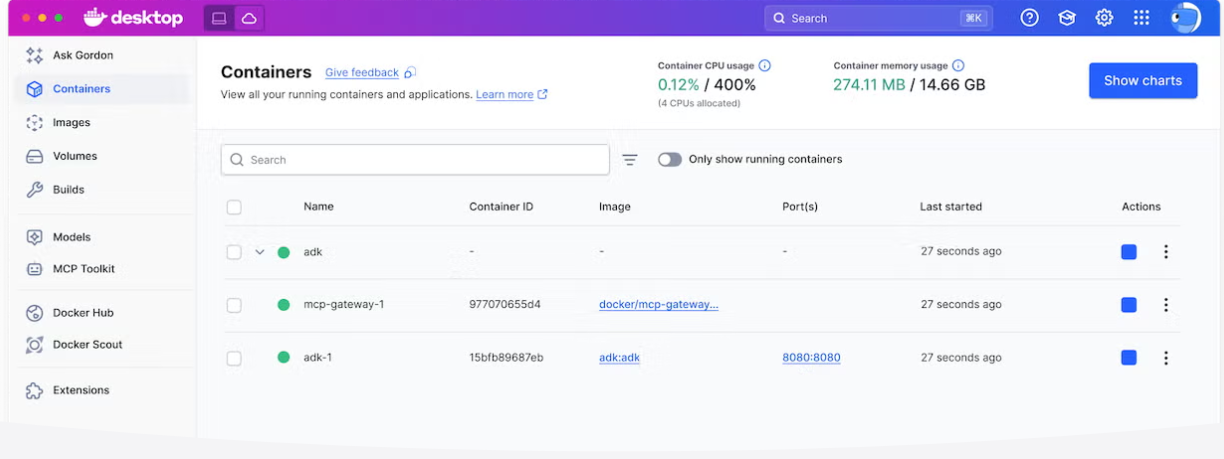The width and height of the screenshot is (1224, 459).
Task: Open the help question mark icon
Action: click(1029, 18)
